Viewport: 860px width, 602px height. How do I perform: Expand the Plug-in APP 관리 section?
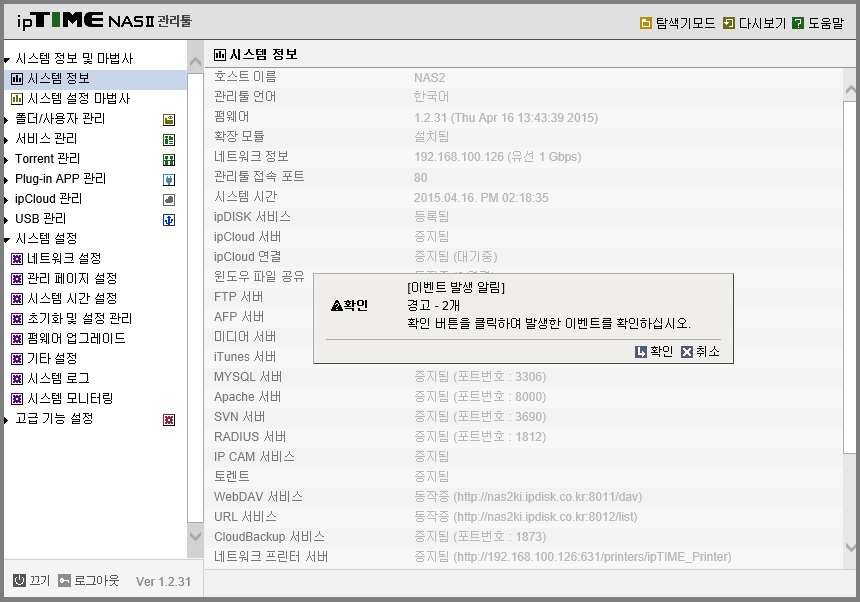tap(6, 180)
